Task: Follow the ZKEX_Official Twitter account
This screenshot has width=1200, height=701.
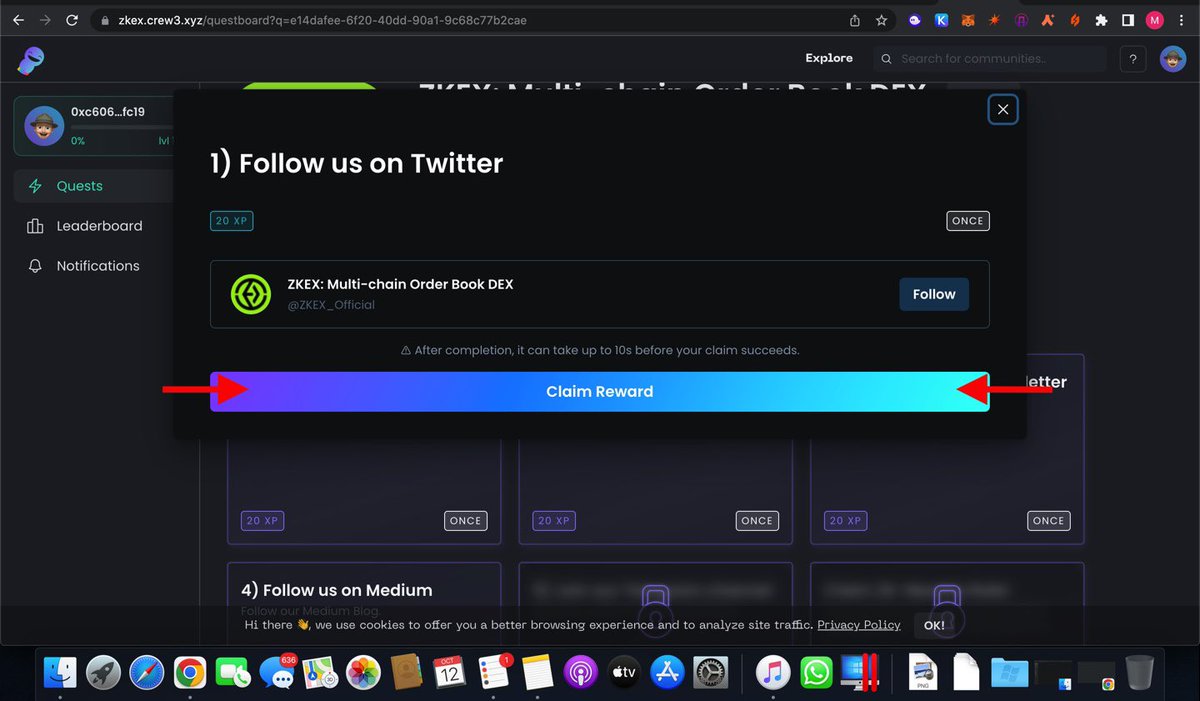Action: [934, 294]
